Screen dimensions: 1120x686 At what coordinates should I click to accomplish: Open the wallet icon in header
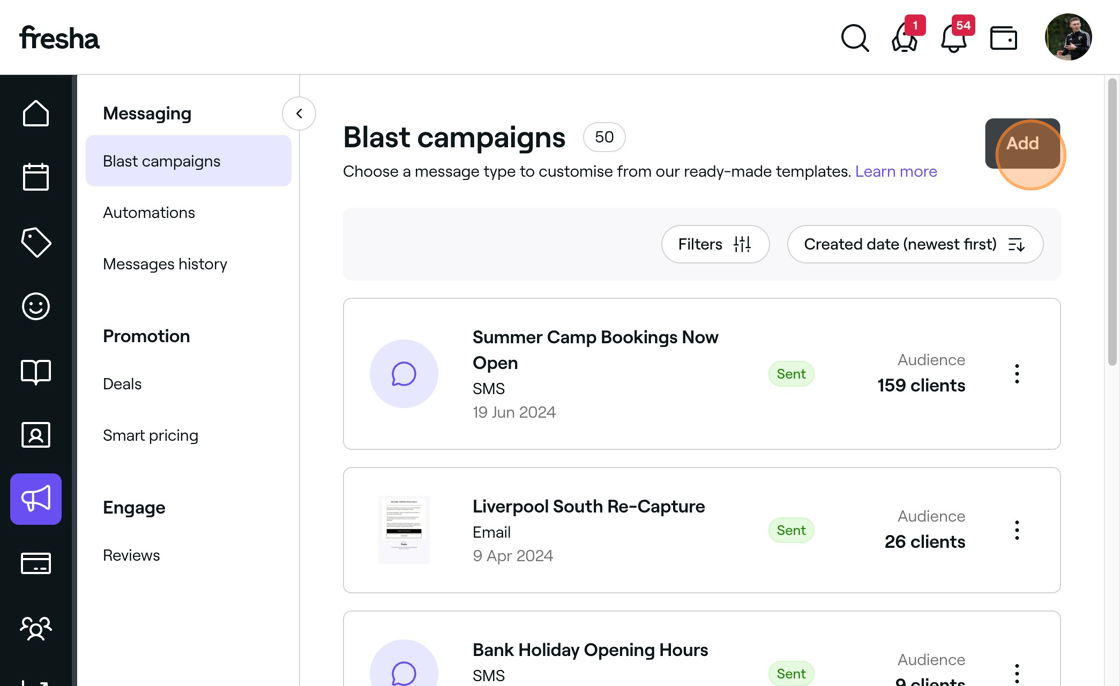1004,38
